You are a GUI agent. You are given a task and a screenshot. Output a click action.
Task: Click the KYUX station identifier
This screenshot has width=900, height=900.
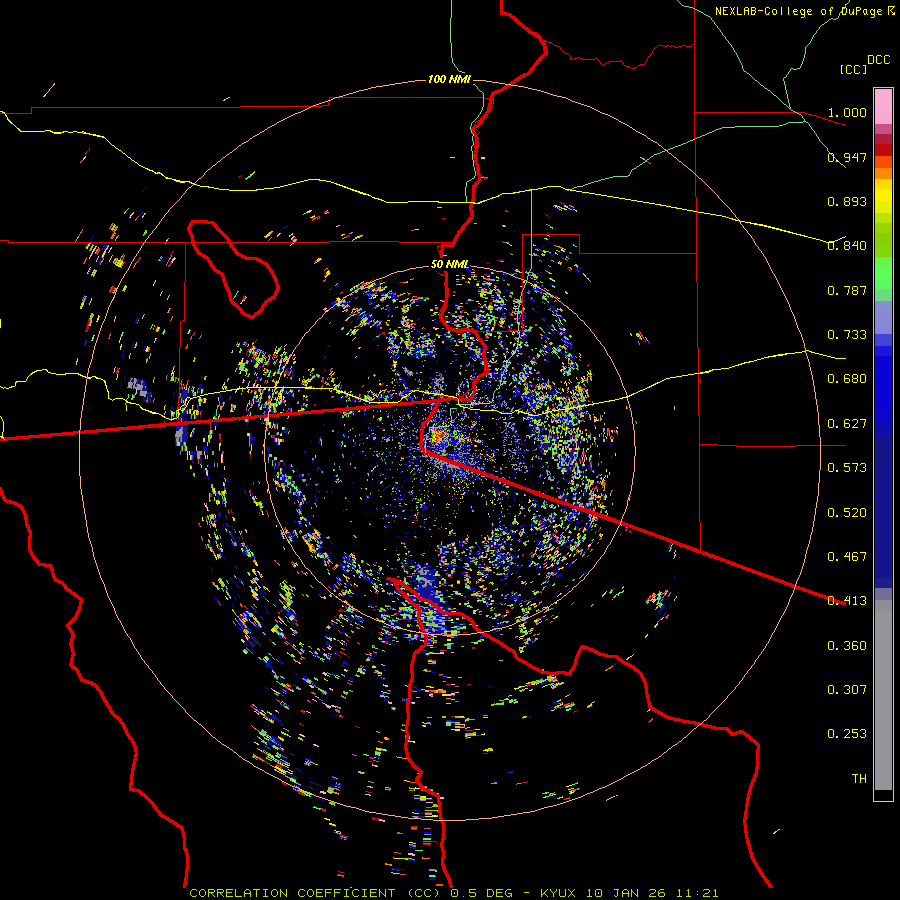tap(558, 893)
